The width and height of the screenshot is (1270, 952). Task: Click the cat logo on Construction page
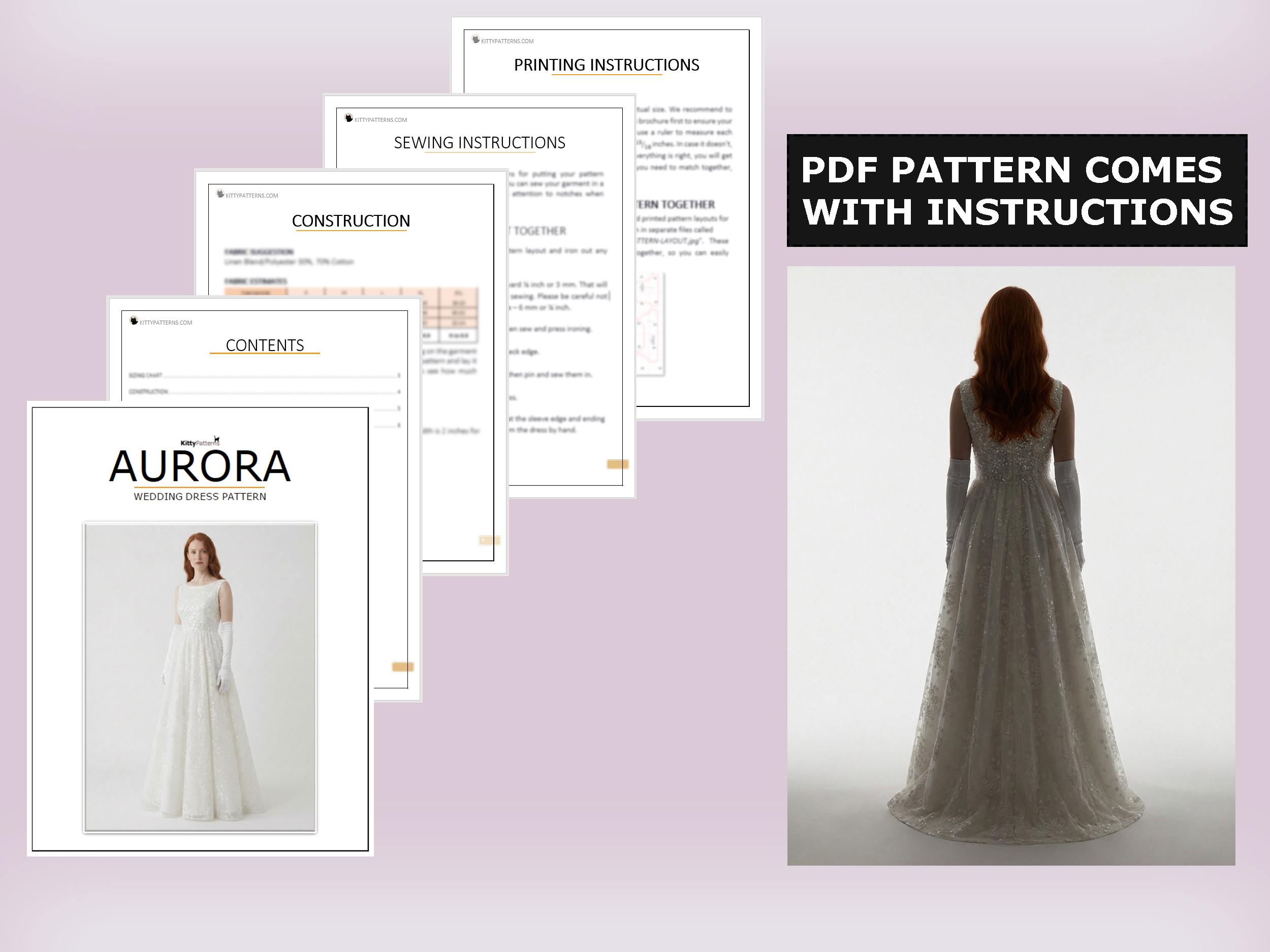220,194
